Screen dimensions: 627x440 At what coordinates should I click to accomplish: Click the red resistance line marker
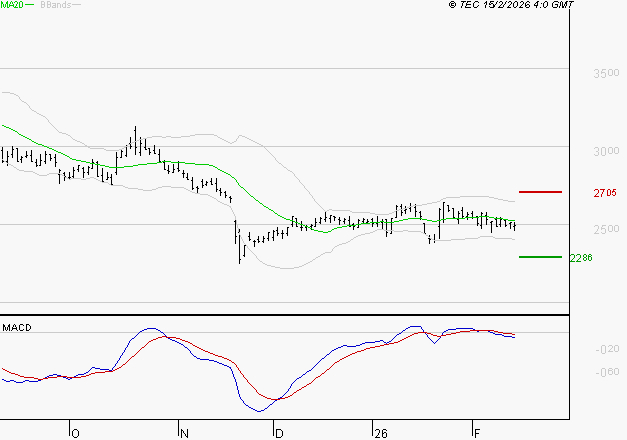click(x=540, y=191)
